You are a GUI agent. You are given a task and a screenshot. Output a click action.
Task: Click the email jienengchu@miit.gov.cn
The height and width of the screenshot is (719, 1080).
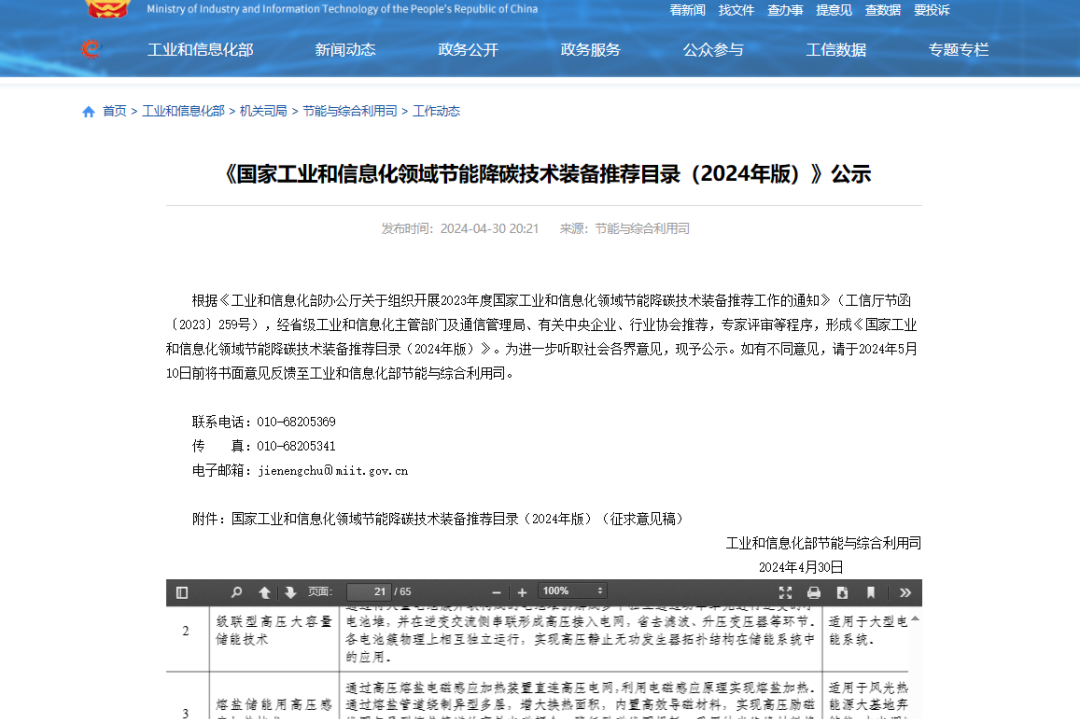[x=333, y=471]
